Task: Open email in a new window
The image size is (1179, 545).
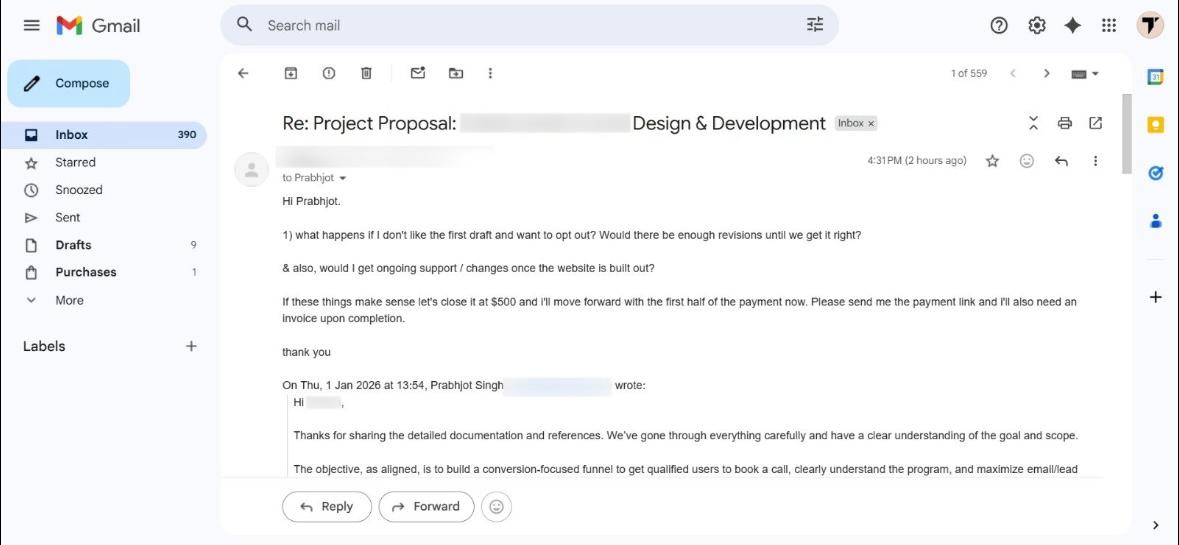Action: (1096, 123)
